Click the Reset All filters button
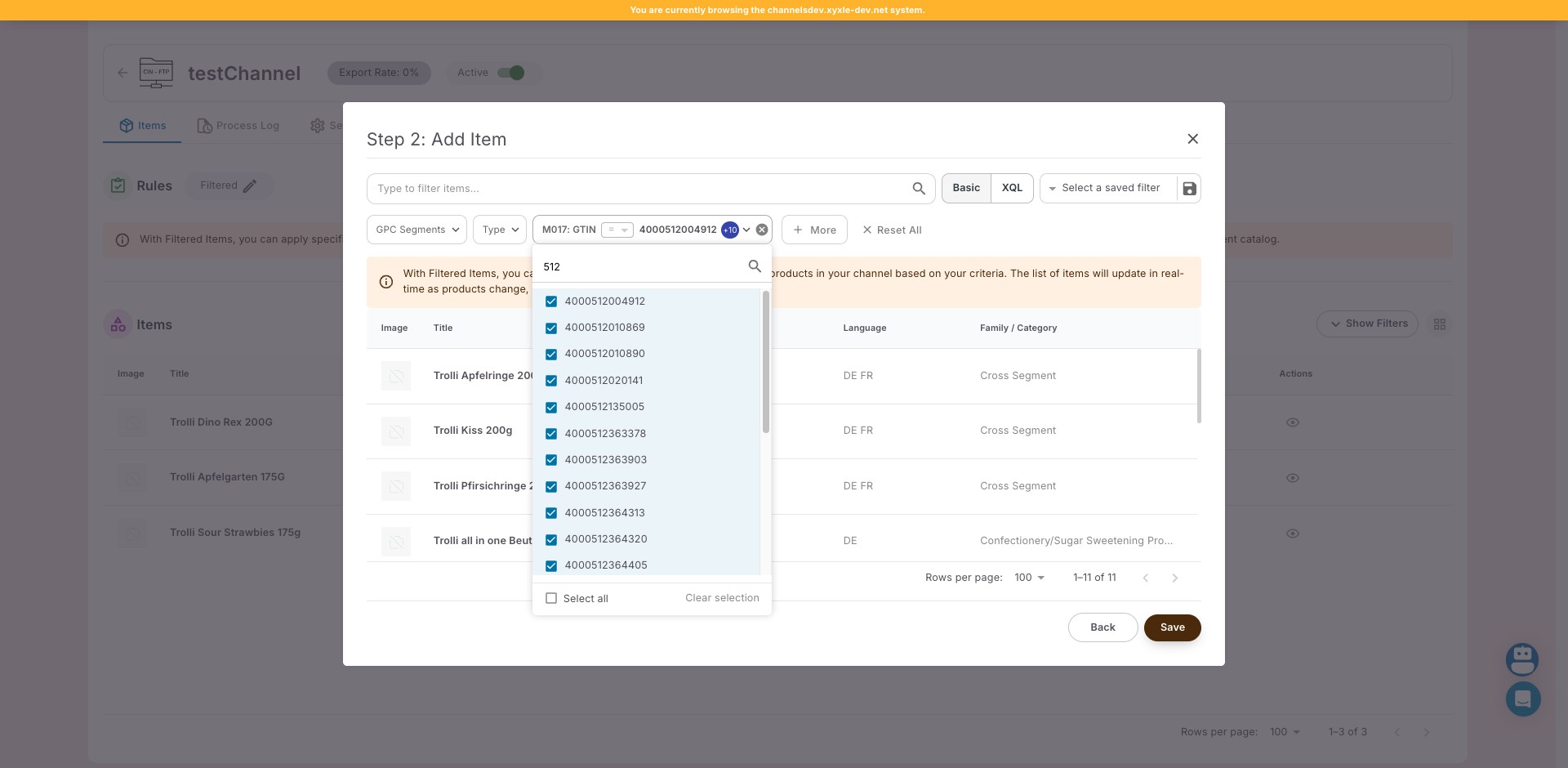 click(892, 230)
